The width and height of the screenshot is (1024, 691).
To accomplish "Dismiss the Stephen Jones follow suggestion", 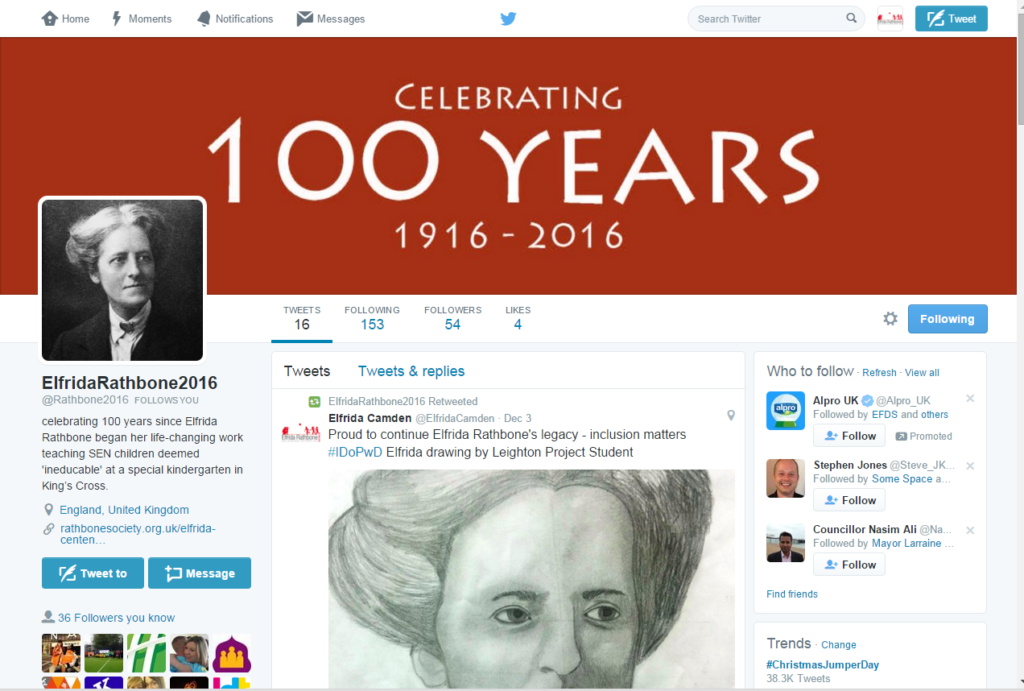I will (x=970, y=466).
